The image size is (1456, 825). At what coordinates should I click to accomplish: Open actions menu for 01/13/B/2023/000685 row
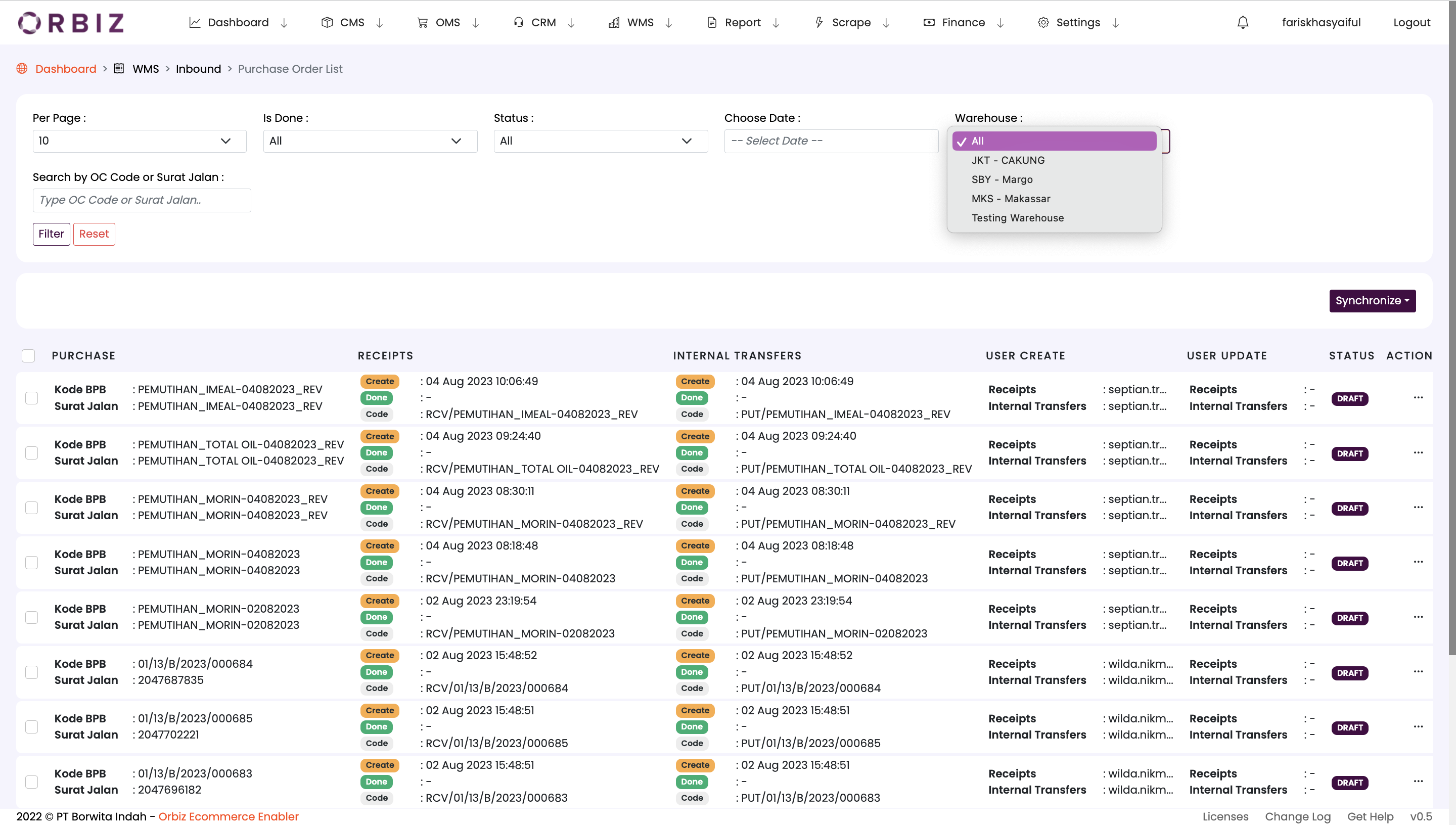pos(1418,726)
